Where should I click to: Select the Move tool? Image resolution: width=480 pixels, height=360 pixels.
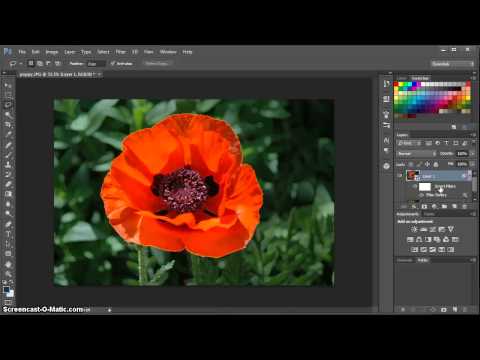[8, 86]
